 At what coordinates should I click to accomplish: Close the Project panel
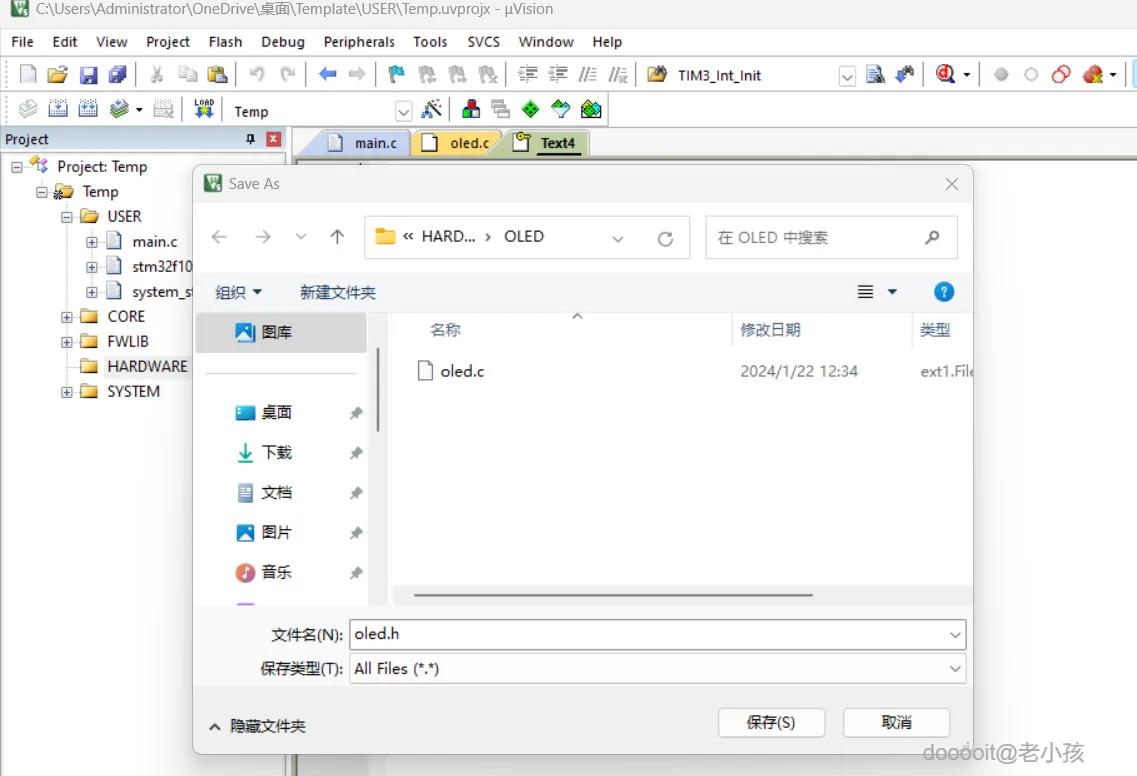[x=273, y=139]
